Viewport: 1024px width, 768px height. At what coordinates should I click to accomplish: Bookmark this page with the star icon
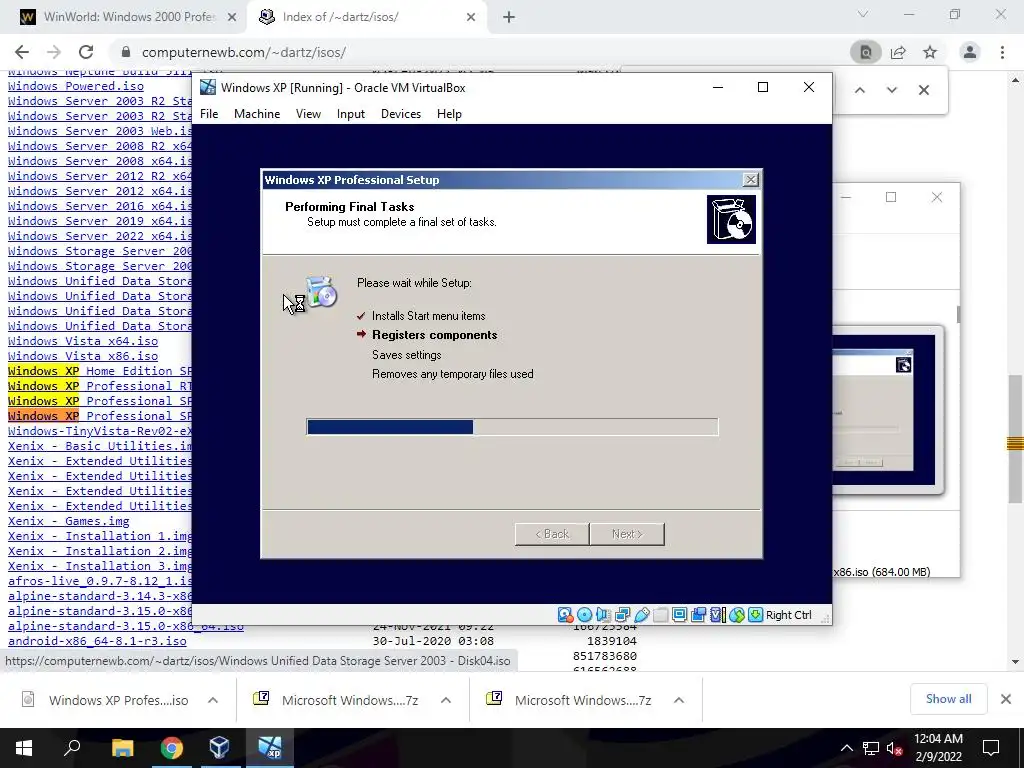(930, 52)
